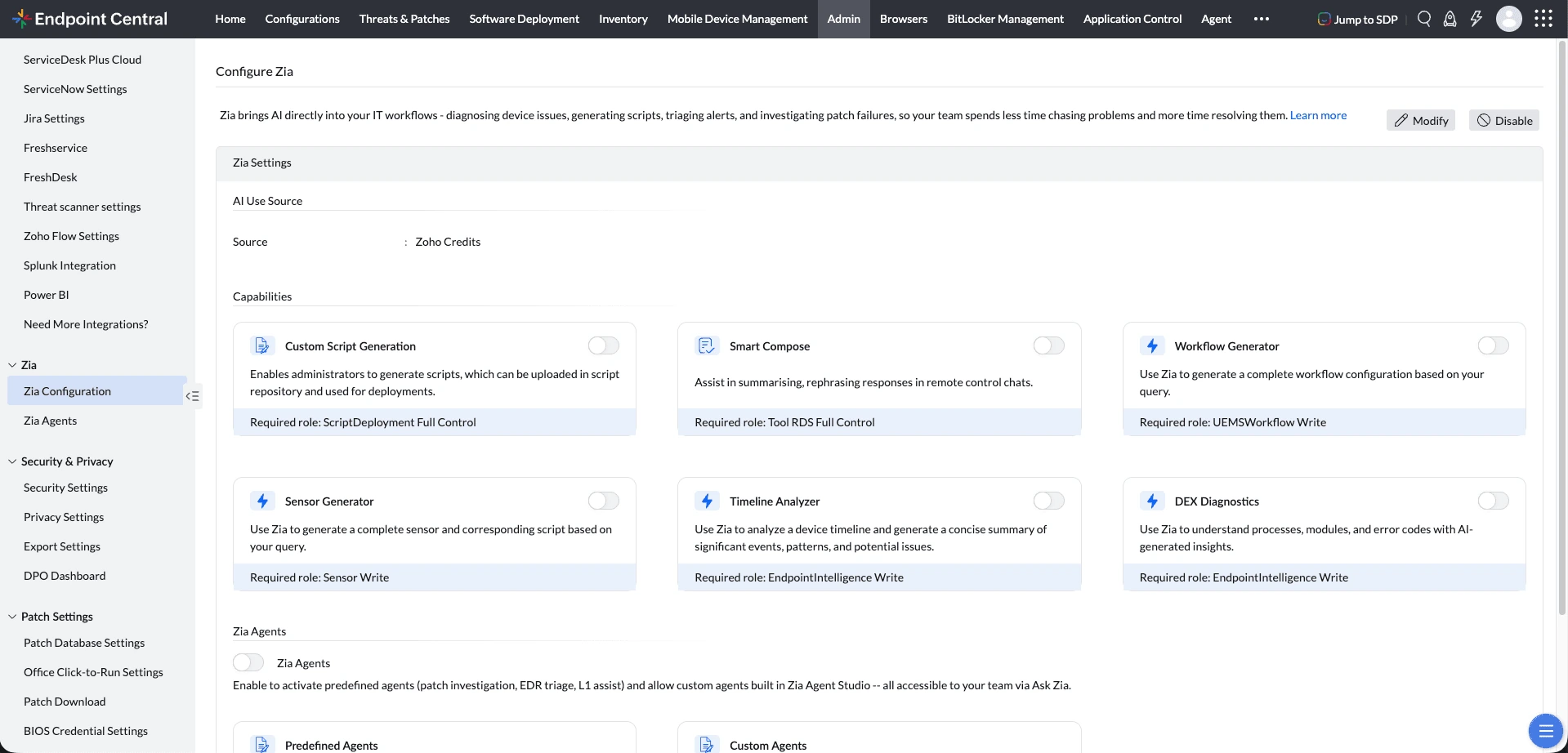Open Splunk Integration

point(69,265)
